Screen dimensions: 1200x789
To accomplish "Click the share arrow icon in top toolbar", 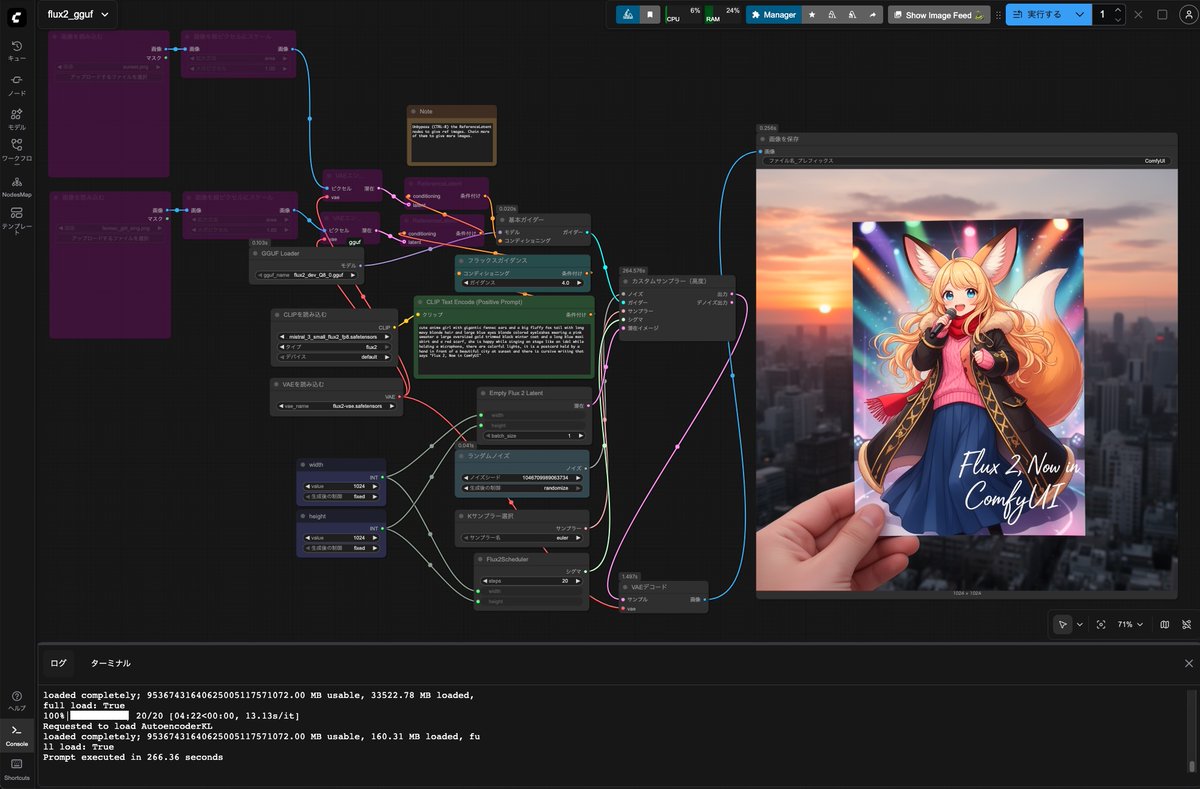I will click(x=872, y=15).
